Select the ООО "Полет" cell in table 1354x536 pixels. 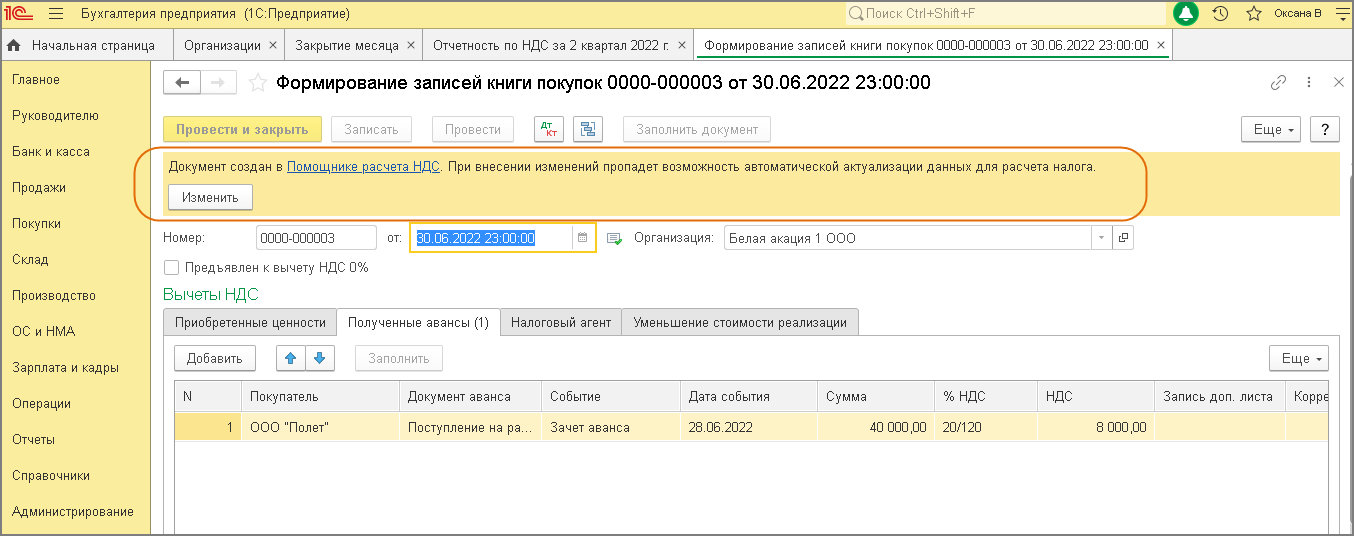pos(320,427)
